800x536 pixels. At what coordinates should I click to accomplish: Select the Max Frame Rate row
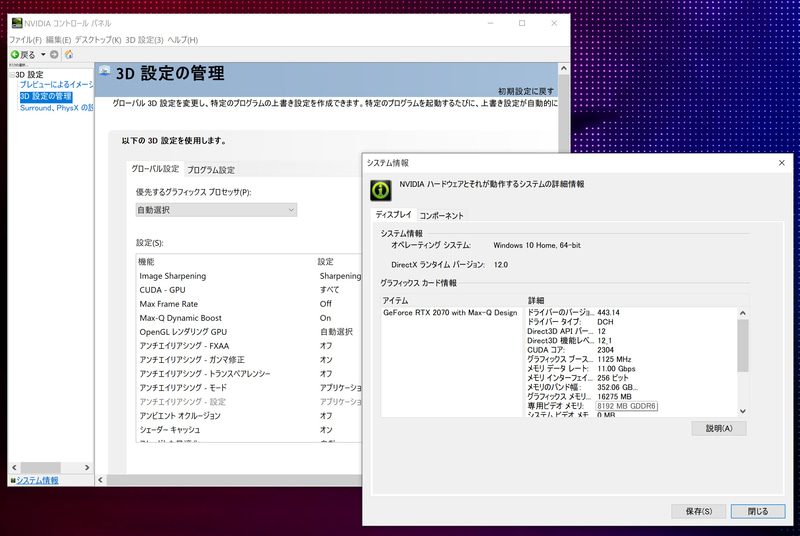coord(249,304)
